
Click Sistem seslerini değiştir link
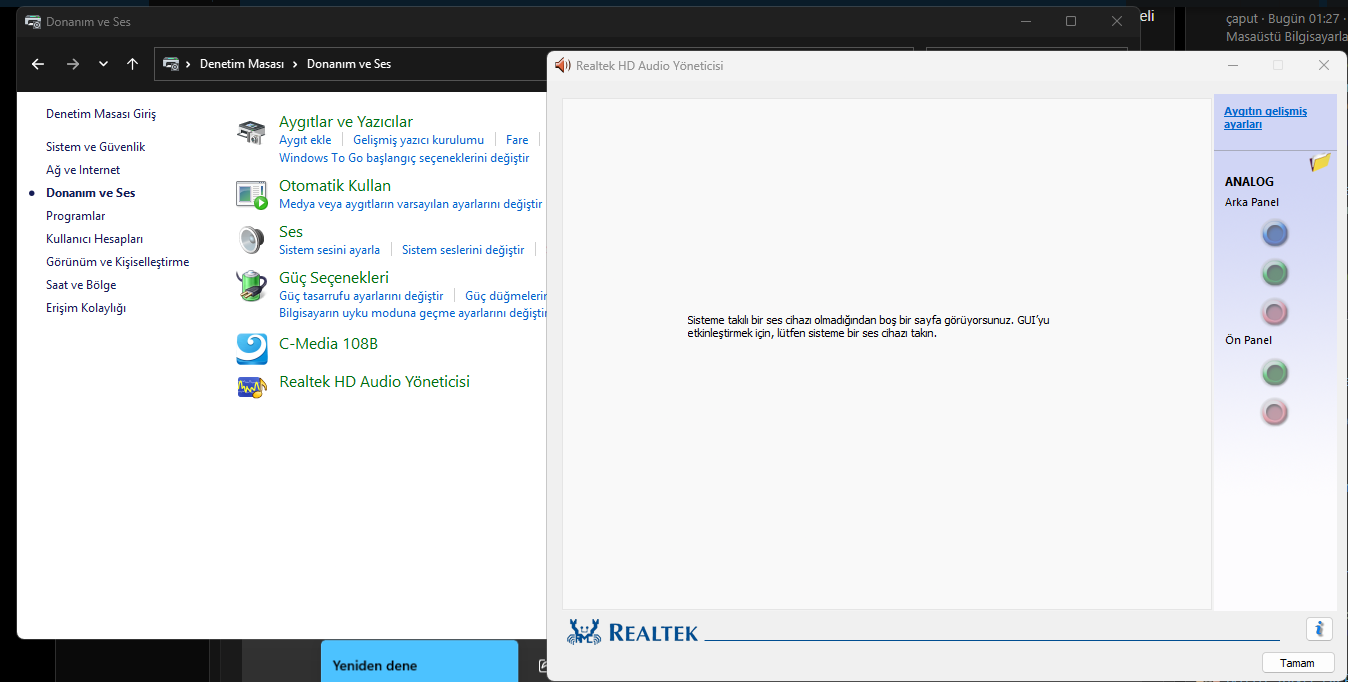coord(463,250)
